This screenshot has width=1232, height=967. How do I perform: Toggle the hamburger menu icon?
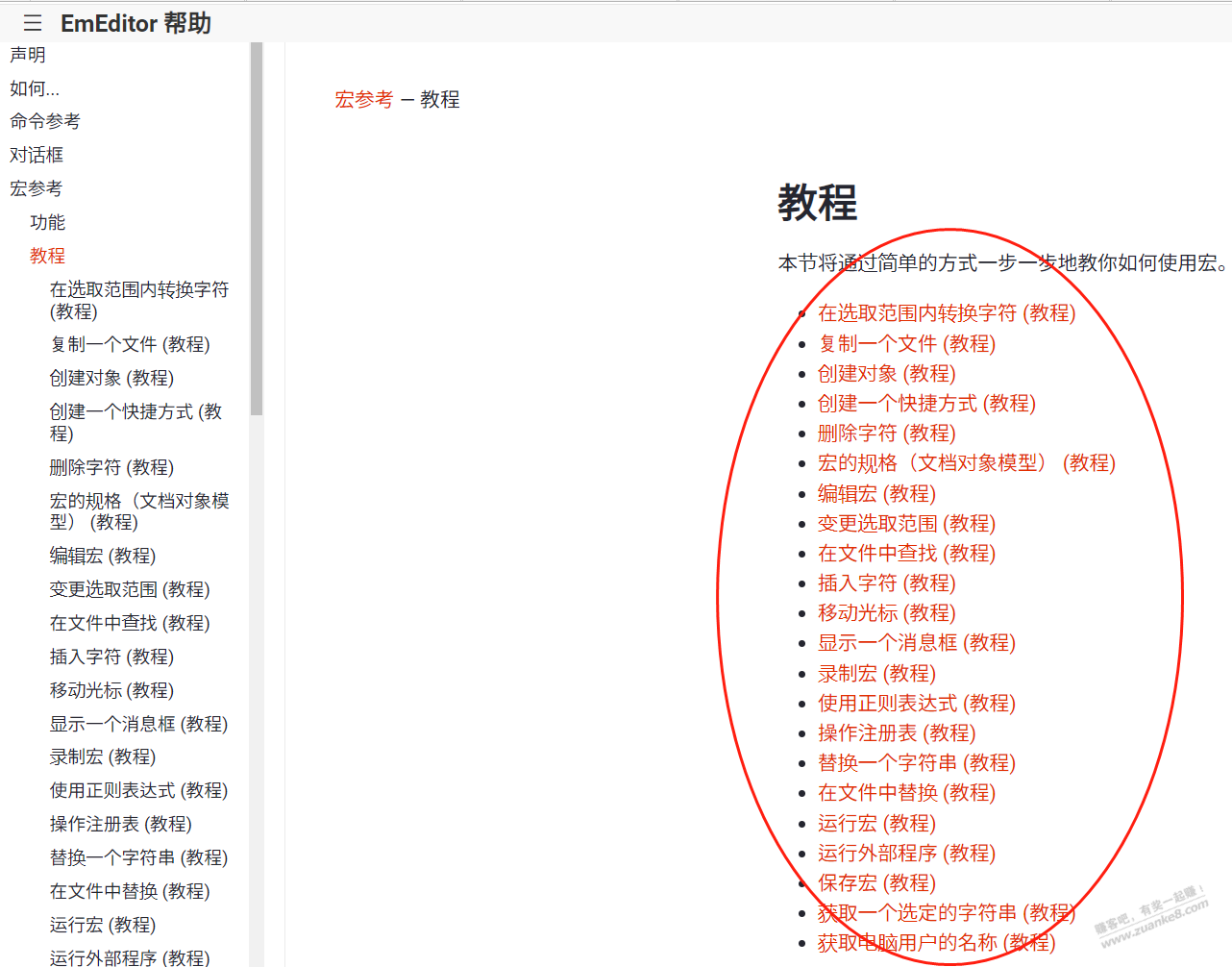pos(33,23)
